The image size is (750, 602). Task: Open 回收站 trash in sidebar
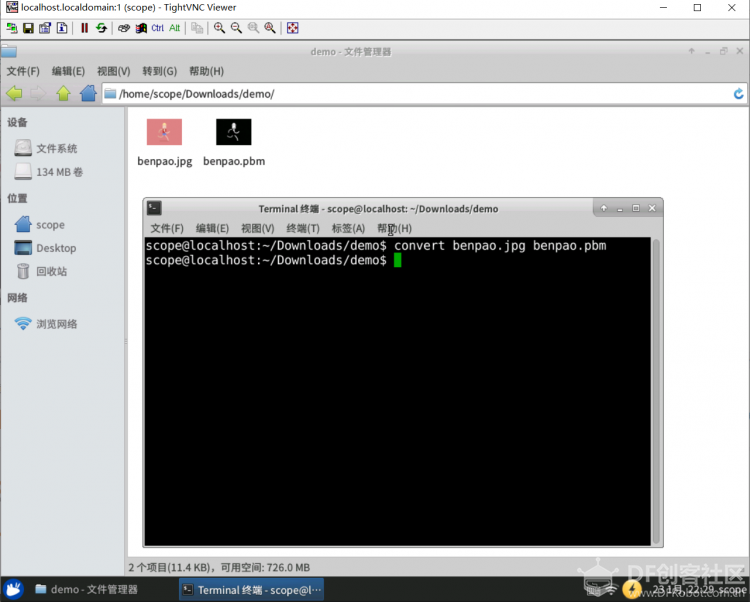(41, 271)
